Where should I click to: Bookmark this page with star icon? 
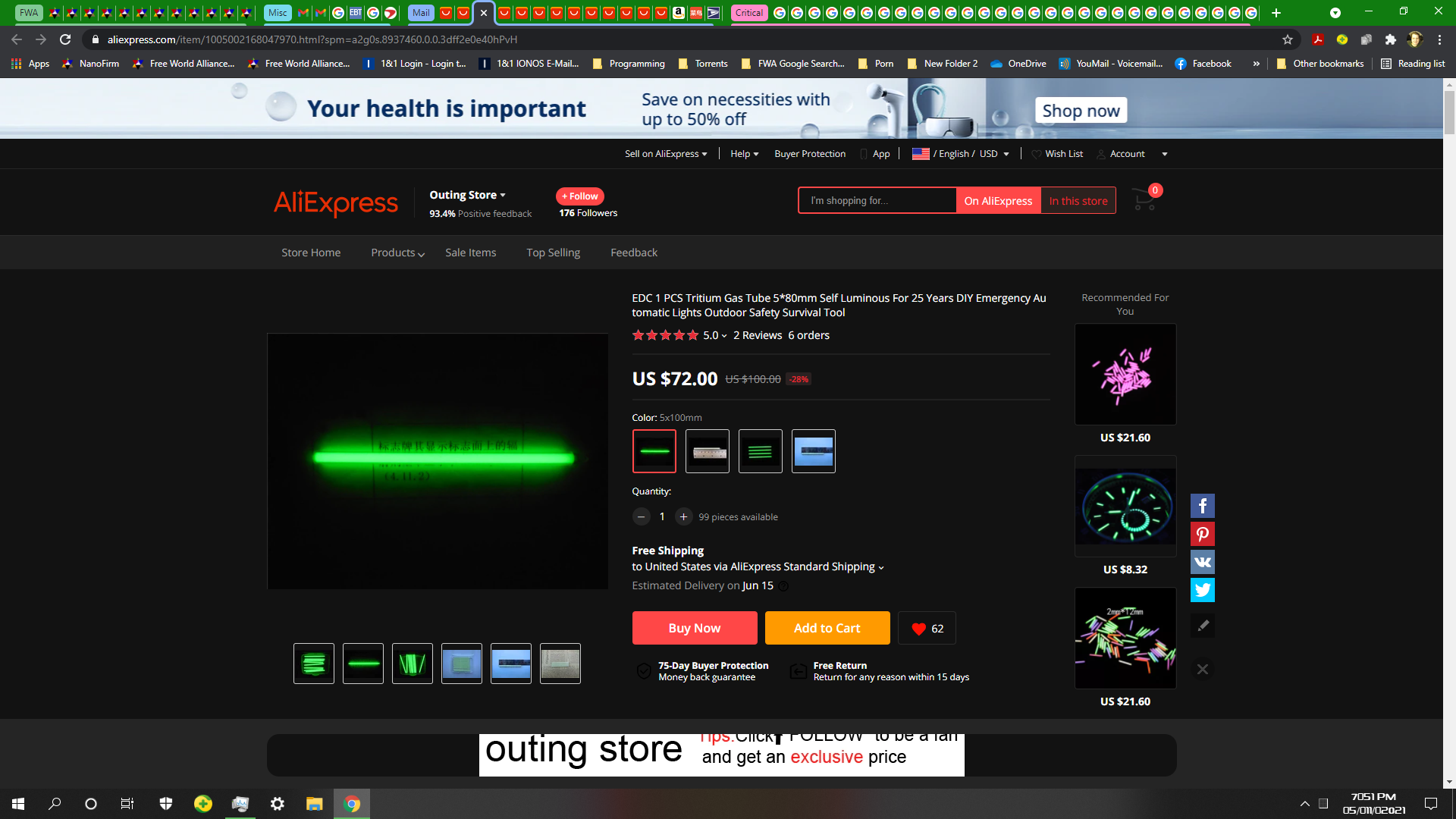click(1287, 39)
